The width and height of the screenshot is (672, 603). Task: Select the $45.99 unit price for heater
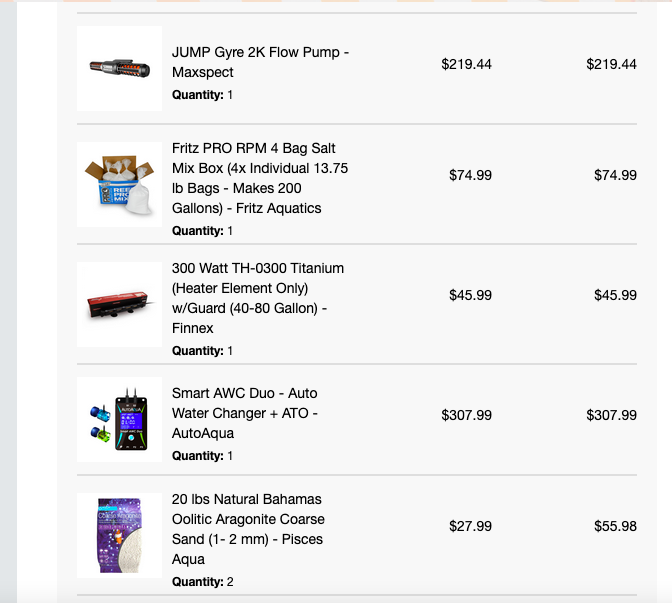tap(470, 295)
